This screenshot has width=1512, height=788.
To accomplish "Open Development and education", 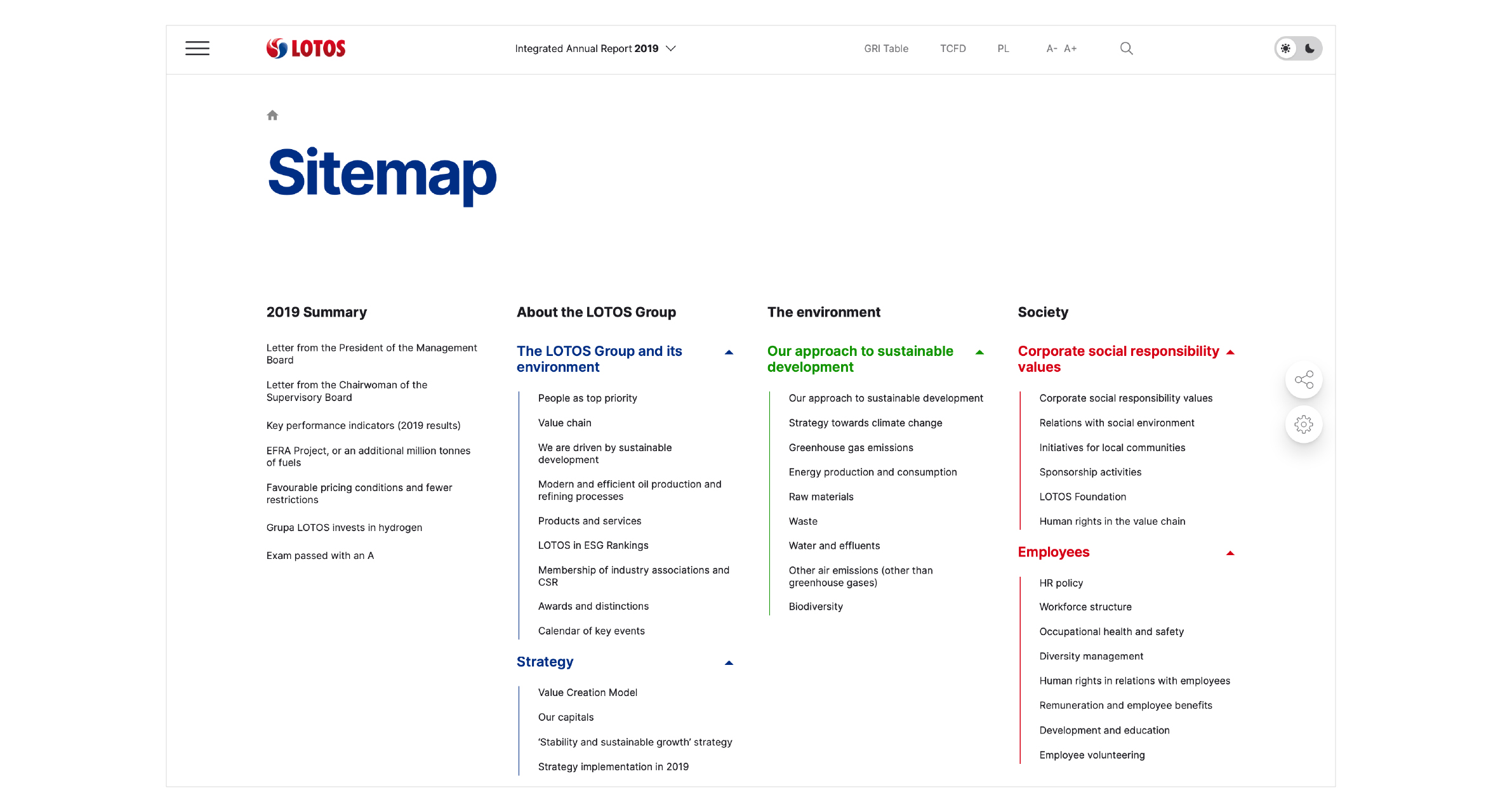I will pos(1105,731).
